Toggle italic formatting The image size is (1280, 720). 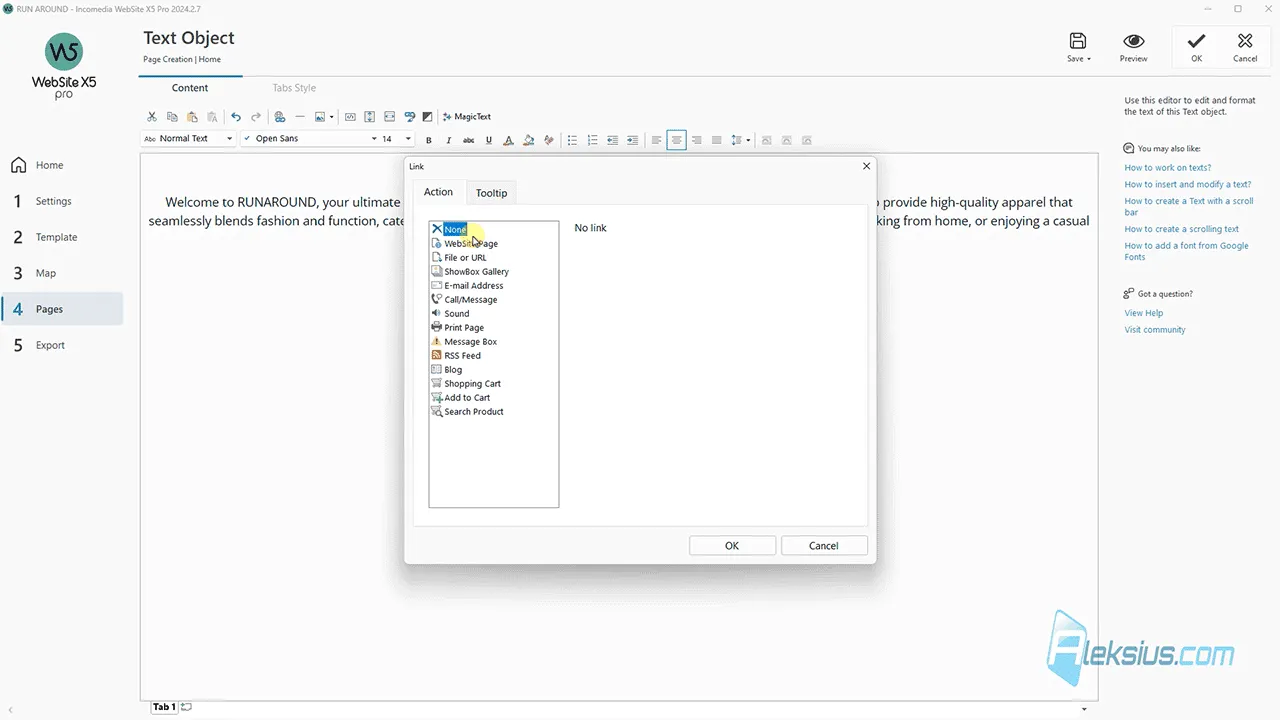click(449, 140)
